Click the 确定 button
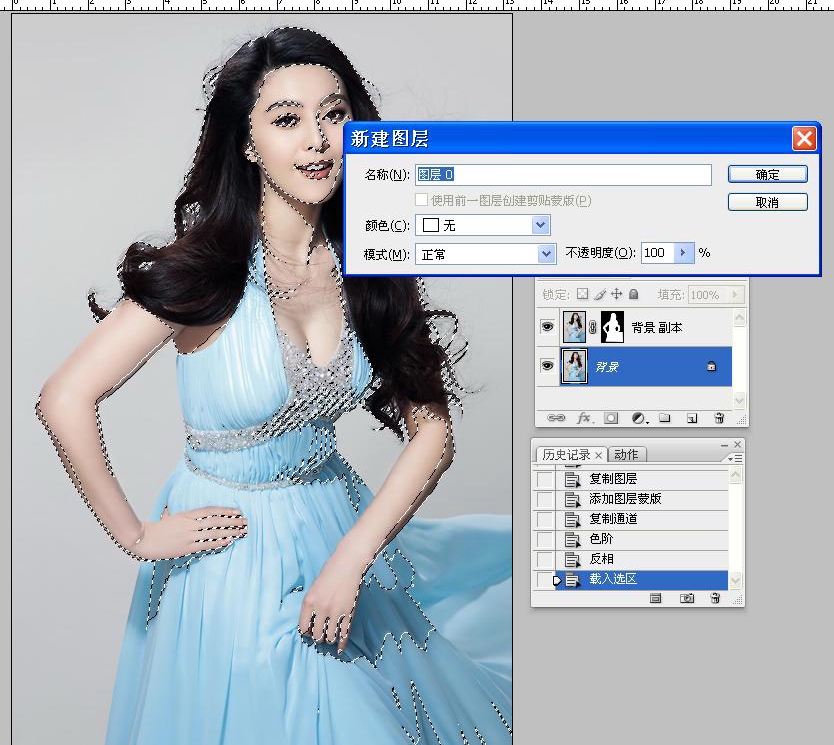 click(767, 174)
